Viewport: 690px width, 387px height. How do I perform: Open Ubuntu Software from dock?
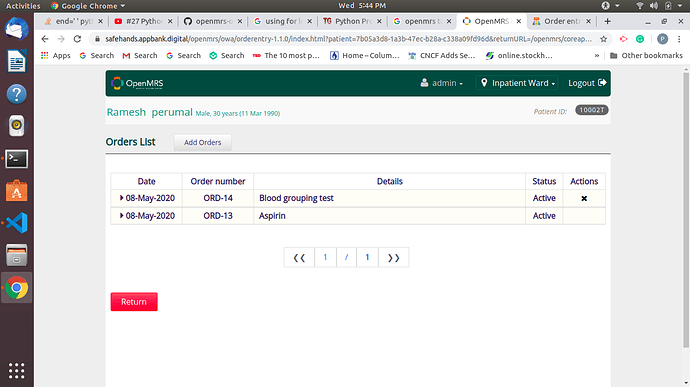point(17,191)
